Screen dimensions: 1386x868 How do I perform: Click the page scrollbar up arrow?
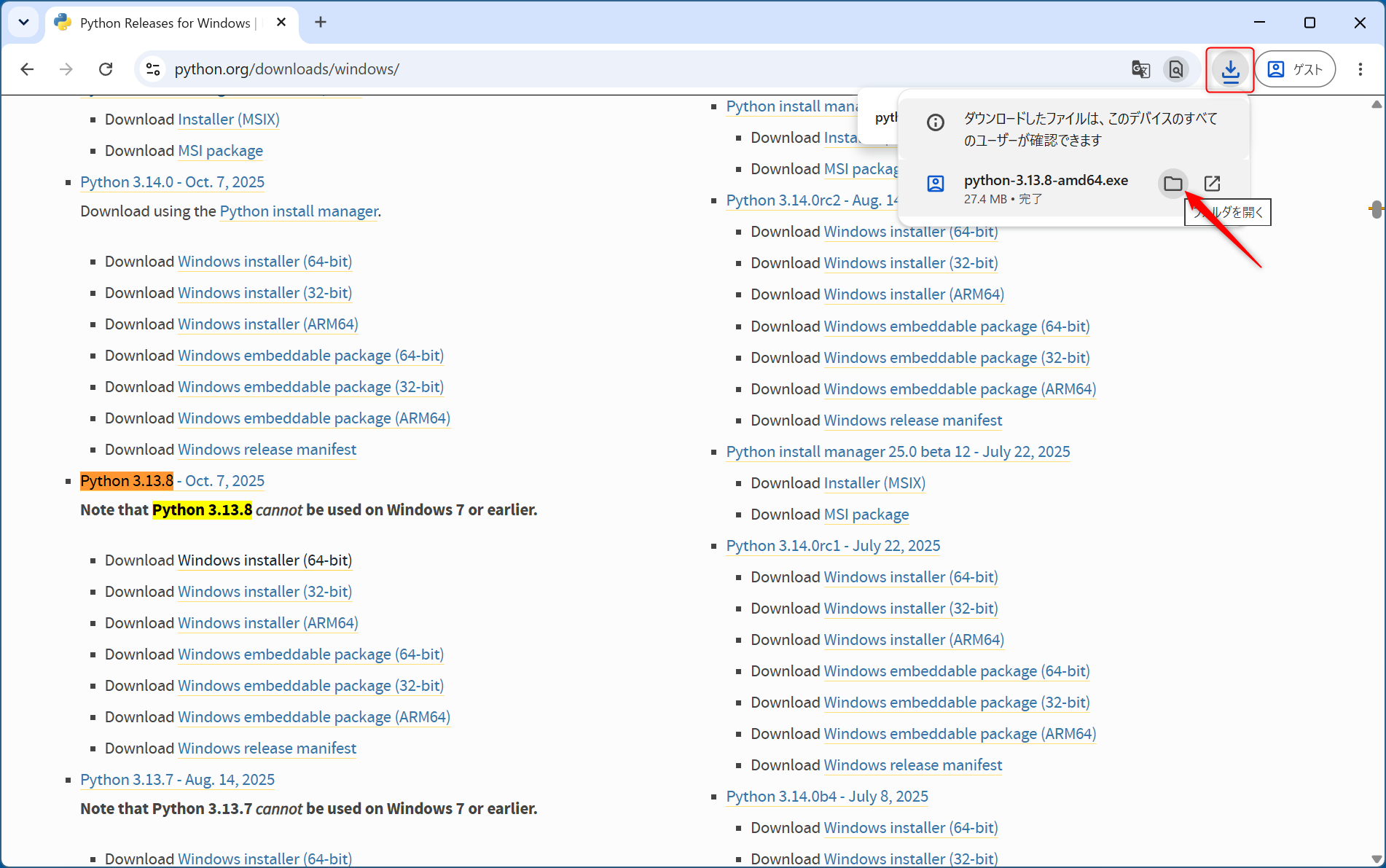pyautogui.click(x=1377, y=104)
